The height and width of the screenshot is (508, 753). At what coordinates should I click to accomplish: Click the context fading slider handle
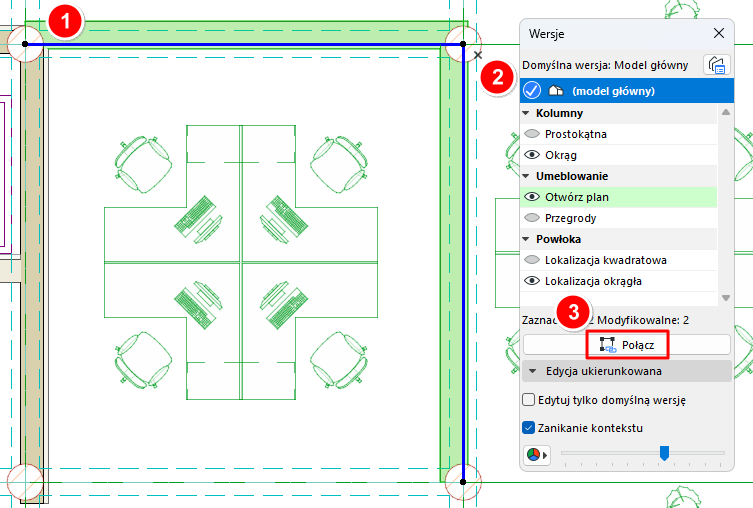(664, 452)
